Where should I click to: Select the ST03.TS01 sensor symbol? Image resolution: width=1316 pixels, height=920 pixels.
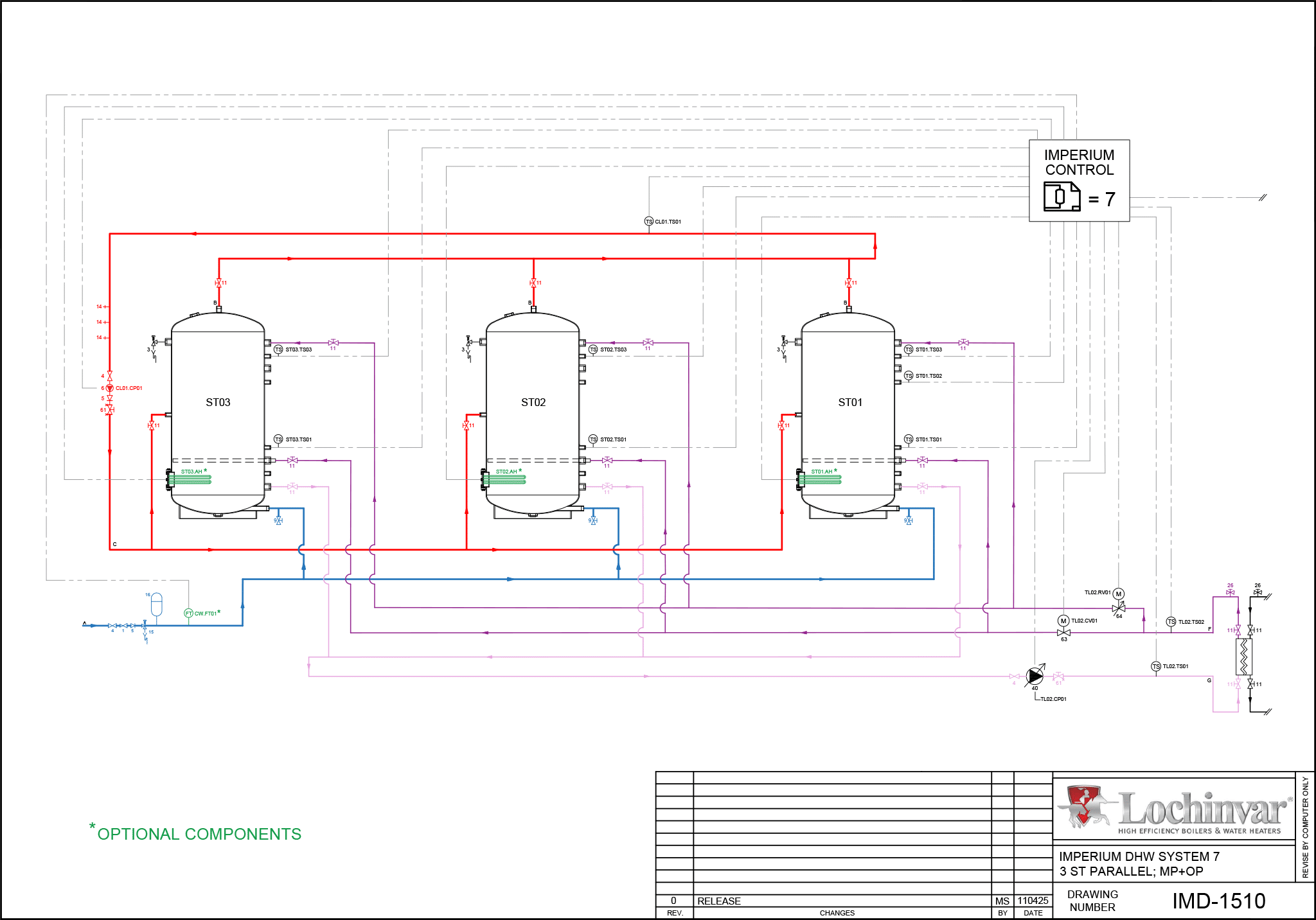pos(278,439)
